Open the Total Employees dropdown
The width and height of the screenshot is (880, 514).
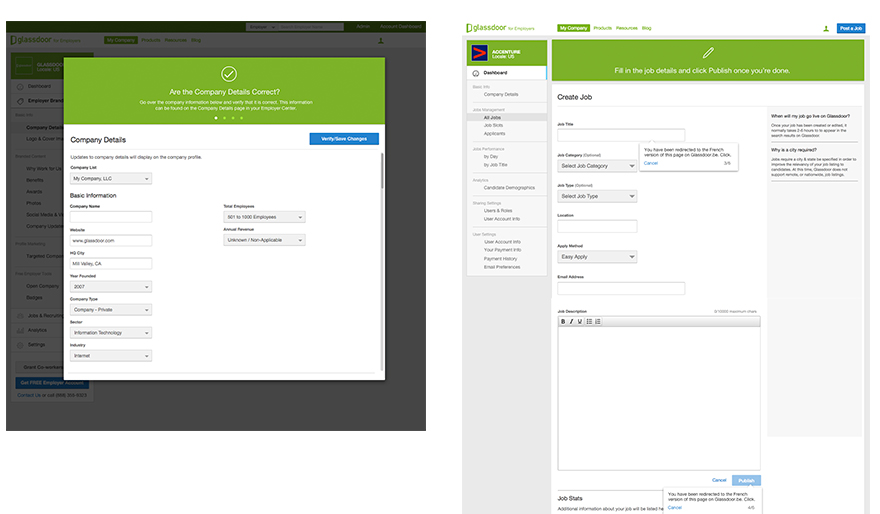264,217
